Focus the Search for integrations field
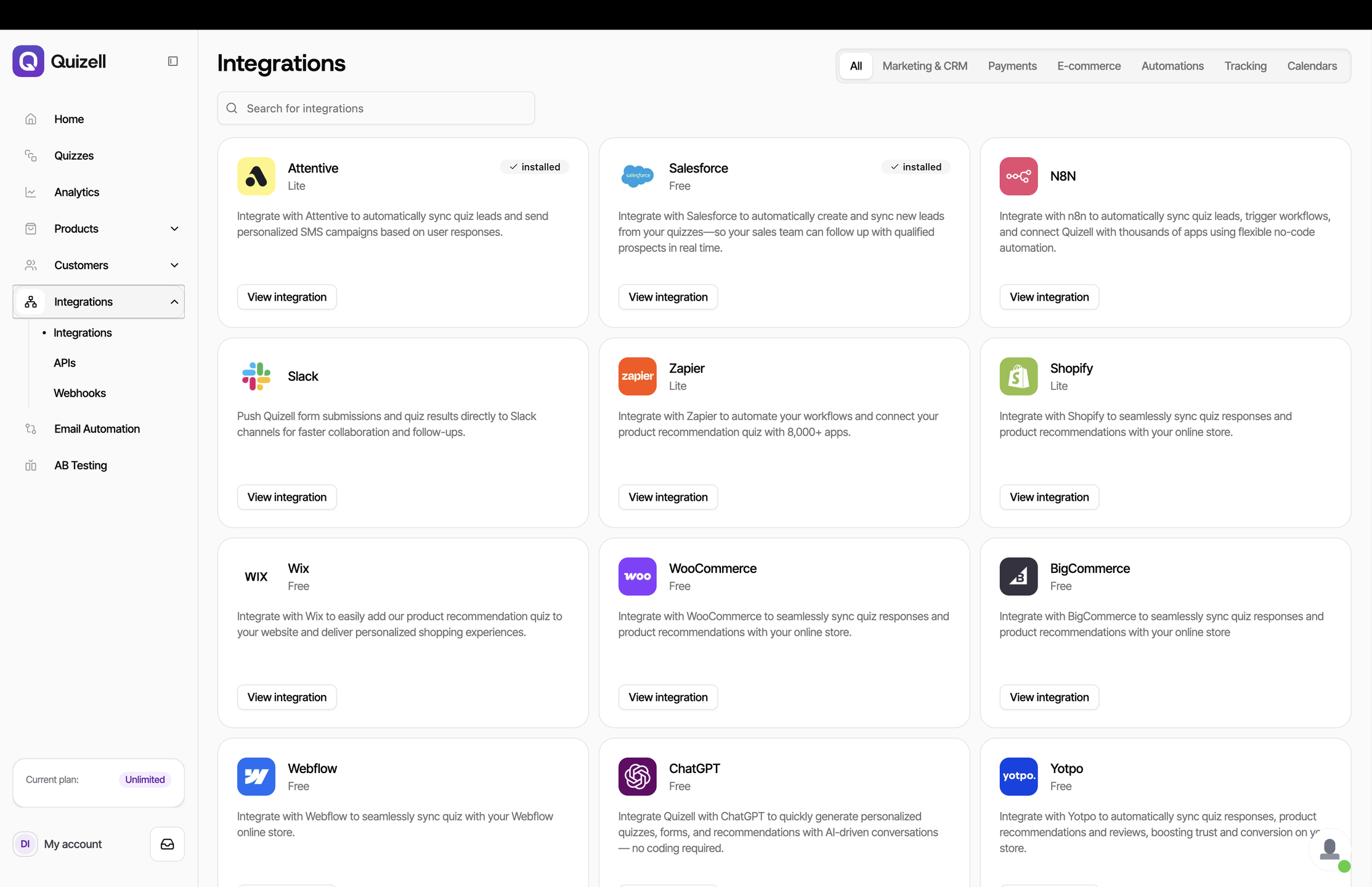This screenshot has height=887, width=1372. click(x=376, y=108)
